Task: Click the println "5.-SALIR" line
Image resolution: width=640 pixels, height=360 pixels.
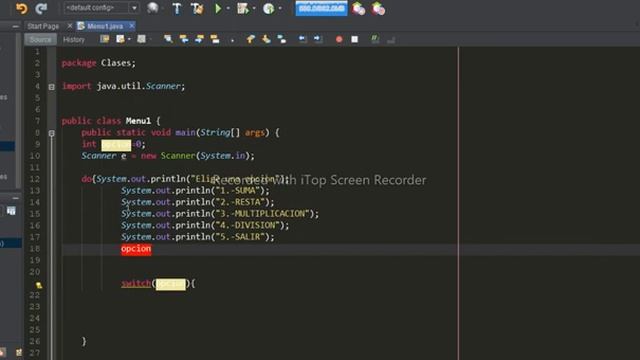Action: (x=198, y=237)
